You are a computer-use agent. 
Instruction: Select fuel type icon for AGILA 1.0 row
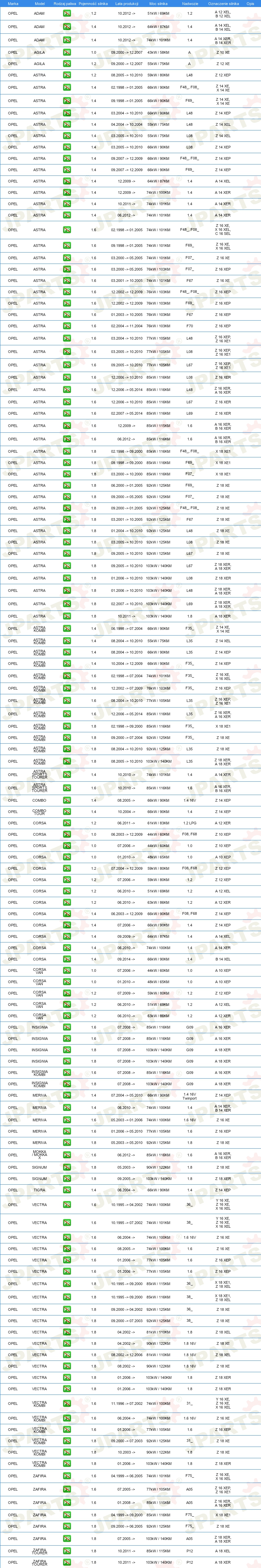(67, 52)
